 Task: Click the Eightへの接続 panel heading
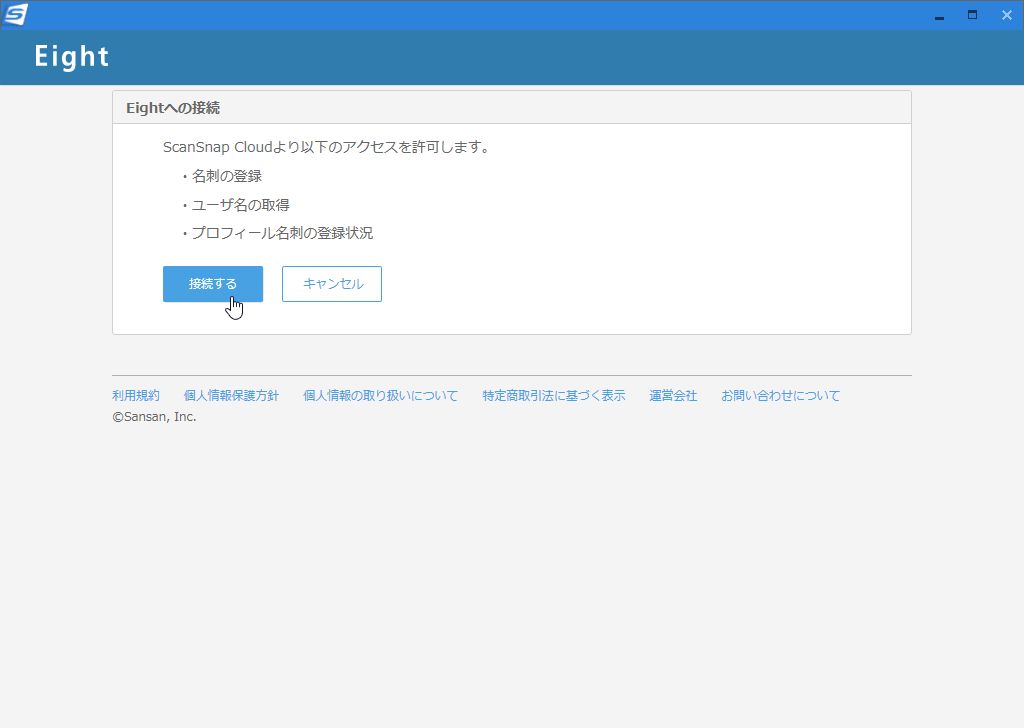[x=173, y=108]
